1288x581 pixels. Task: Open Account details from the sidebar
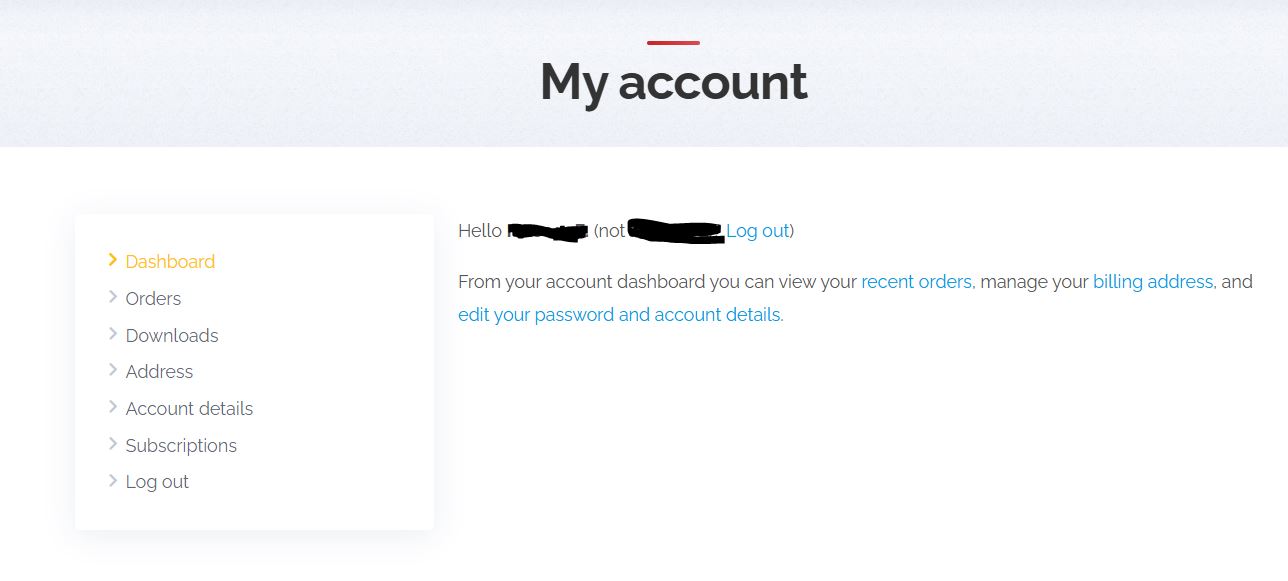(x=189, y=408)
